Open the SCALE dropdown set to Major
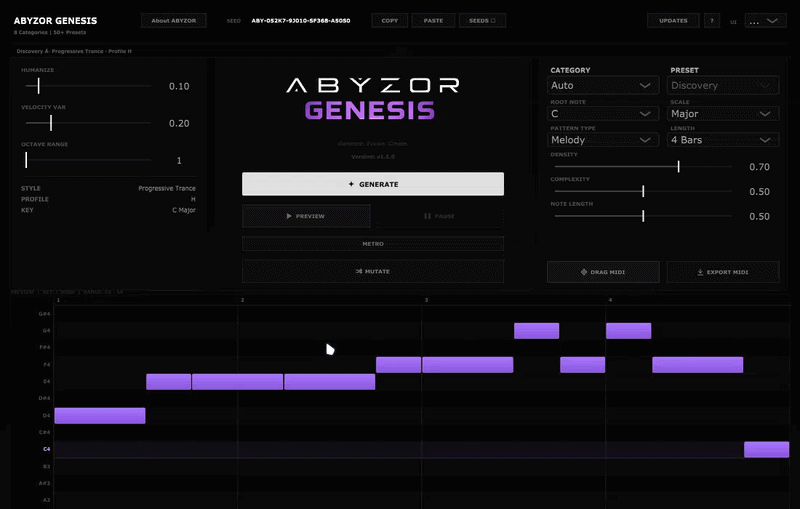The image size is (800, 509). [x=723, y=113]
